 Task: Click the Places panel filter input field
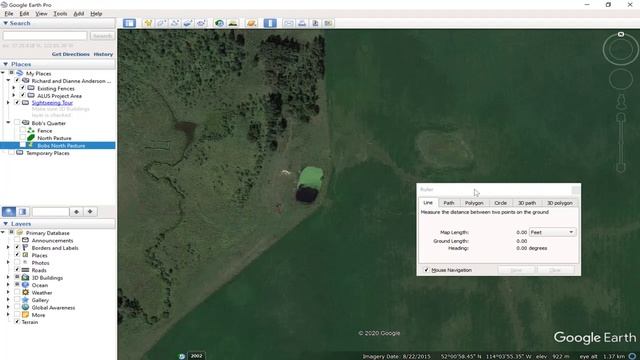pos(51,211)
